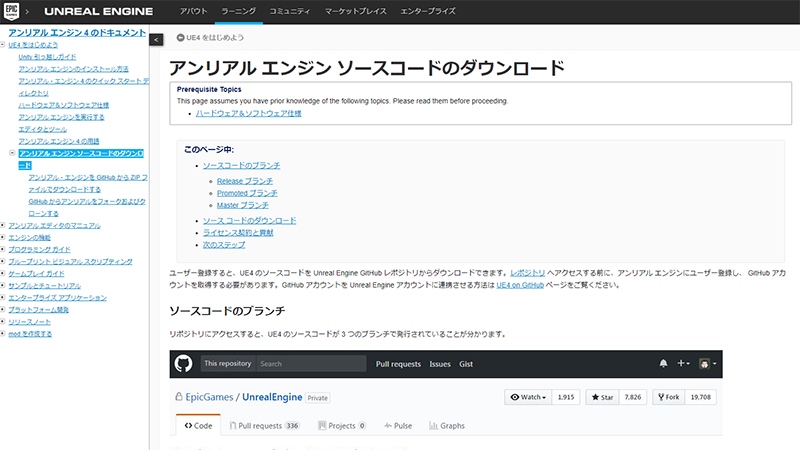The width and height of the screenshot is (800, 450).
Task: Open the コミュニティ menu
Action: [290, 11]
